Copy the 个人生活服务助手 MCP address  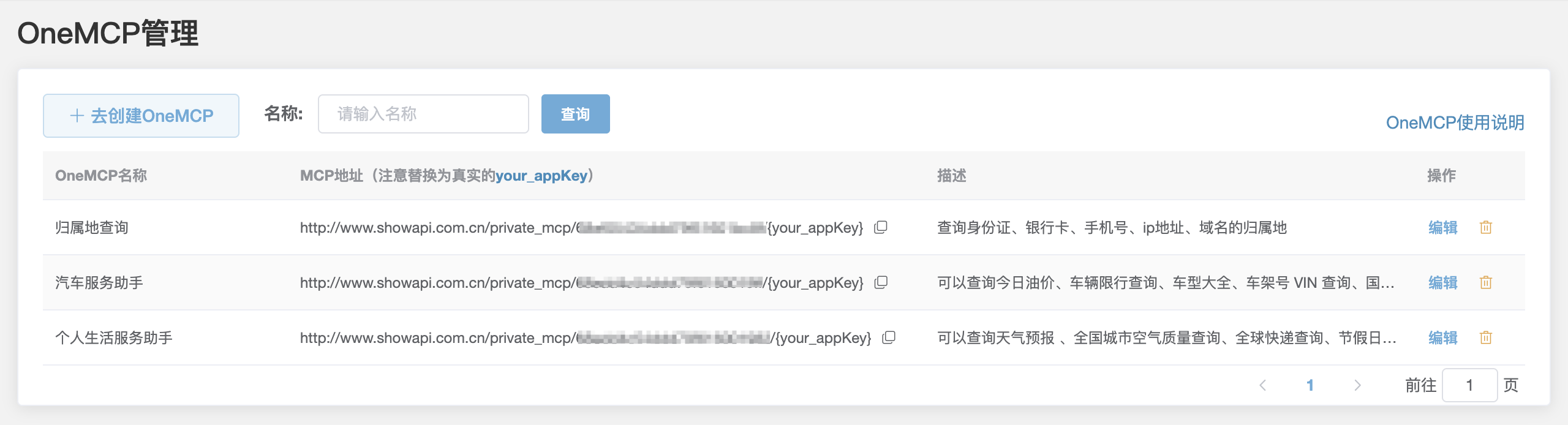point(889,337)
